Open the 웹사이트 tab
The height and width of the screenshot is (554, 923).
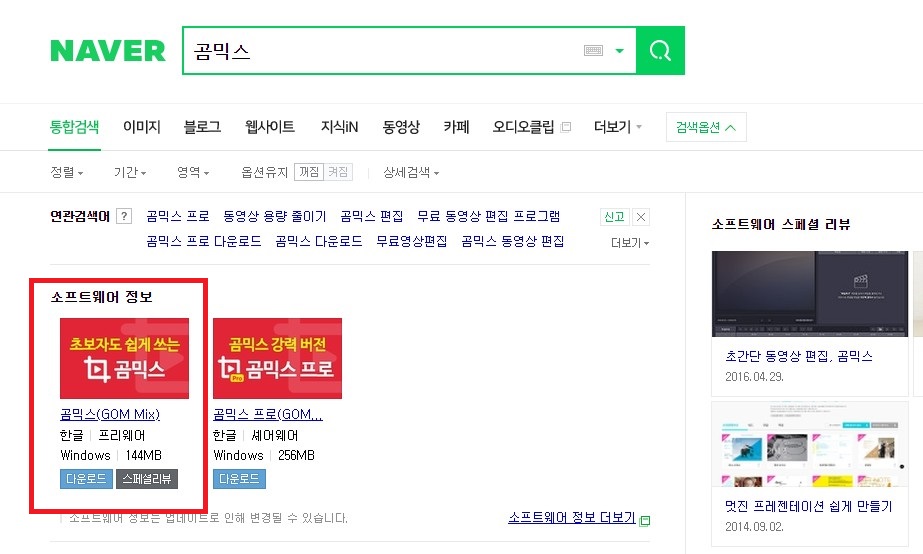click(270, 127)
